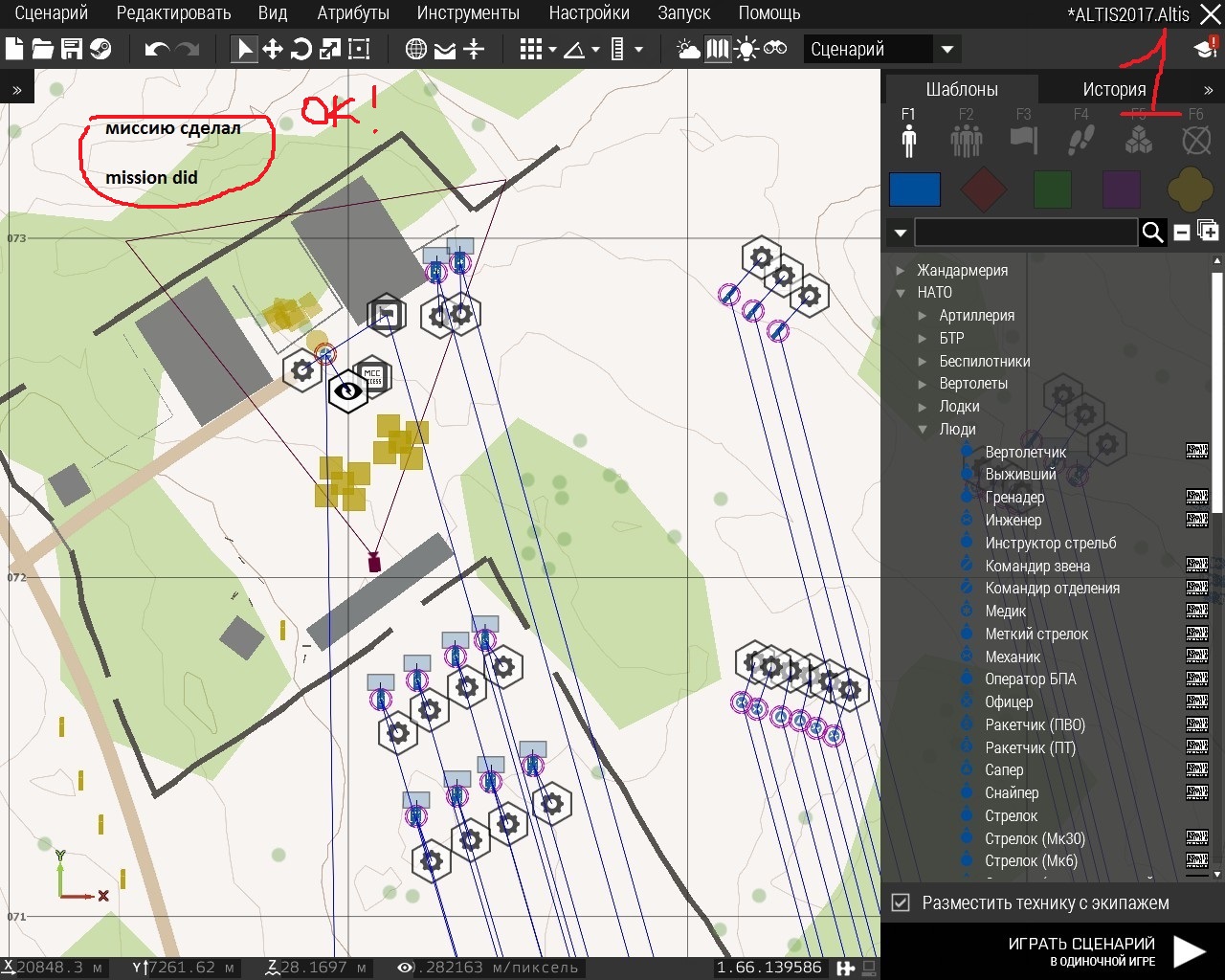Click 'Играть сценарий' play button
Screen dimensions: 1225x980
click(1189, 951)
